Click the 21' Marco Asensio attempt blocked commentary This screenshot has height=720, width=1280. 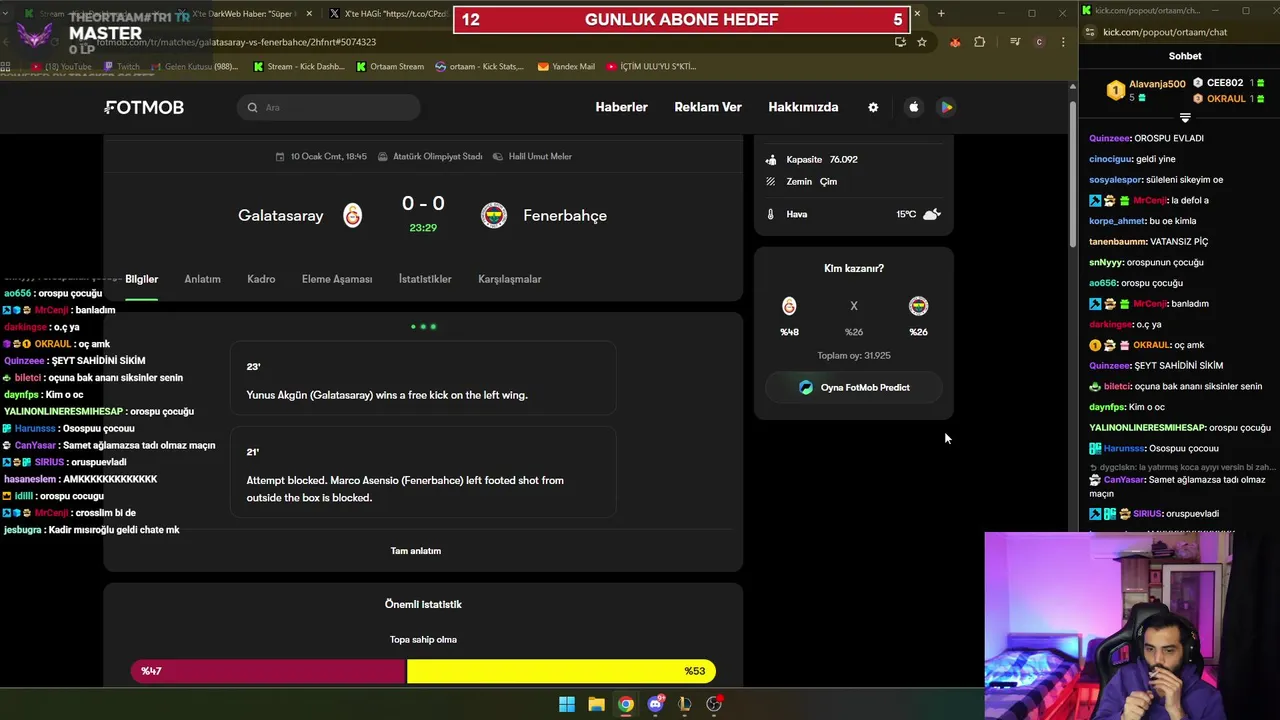(423, 473)
